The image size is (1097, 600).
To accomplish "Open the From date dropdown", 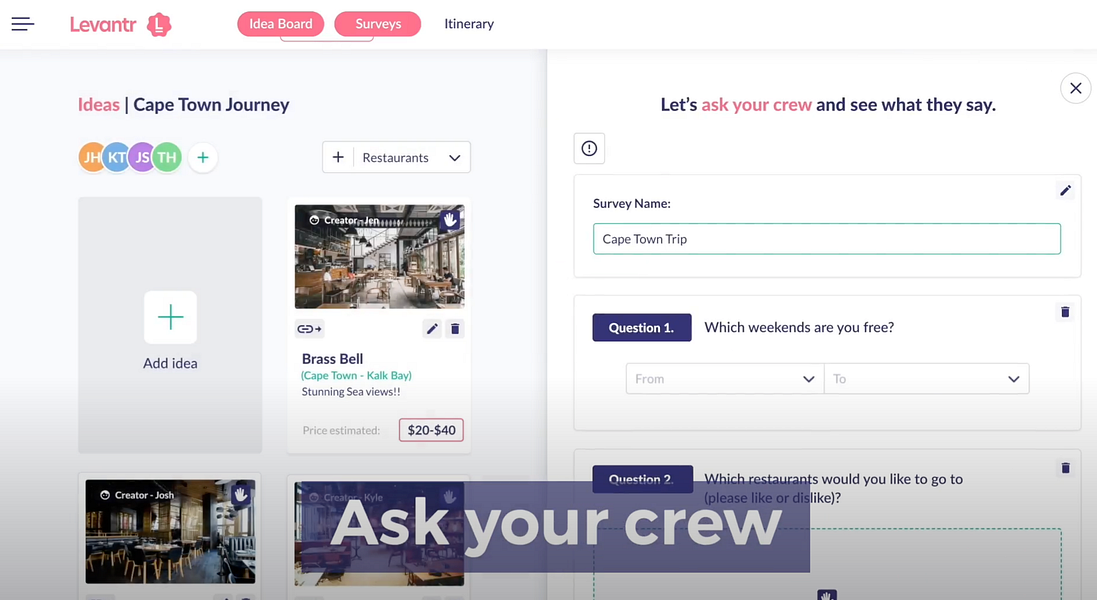I will [724, 378].
